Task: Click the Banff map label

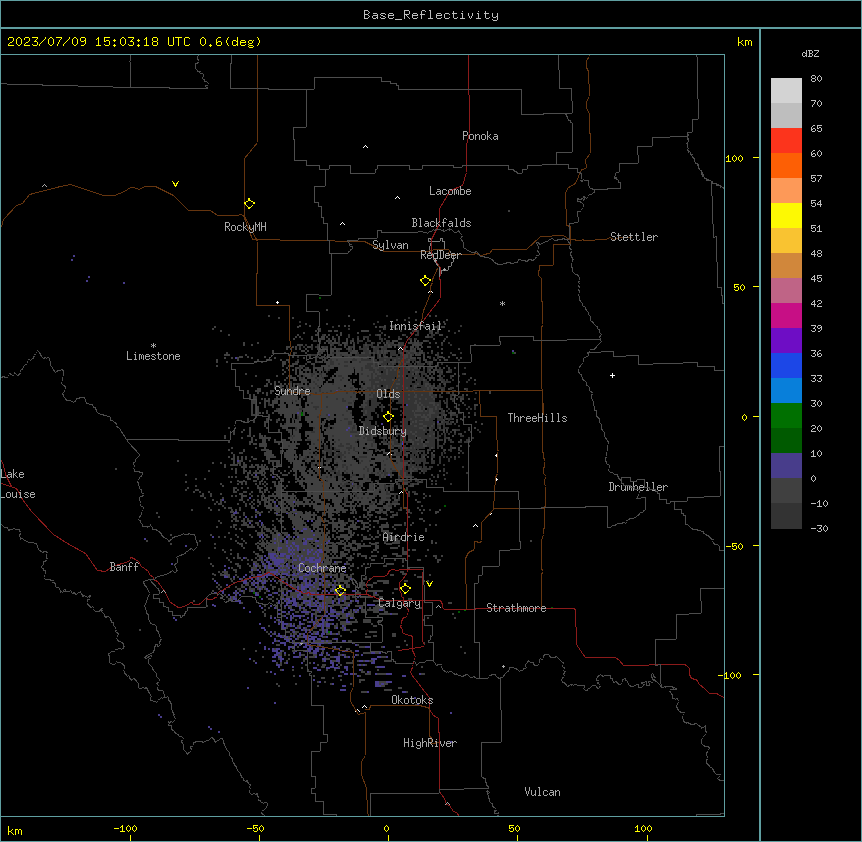Action: [124, 567]
